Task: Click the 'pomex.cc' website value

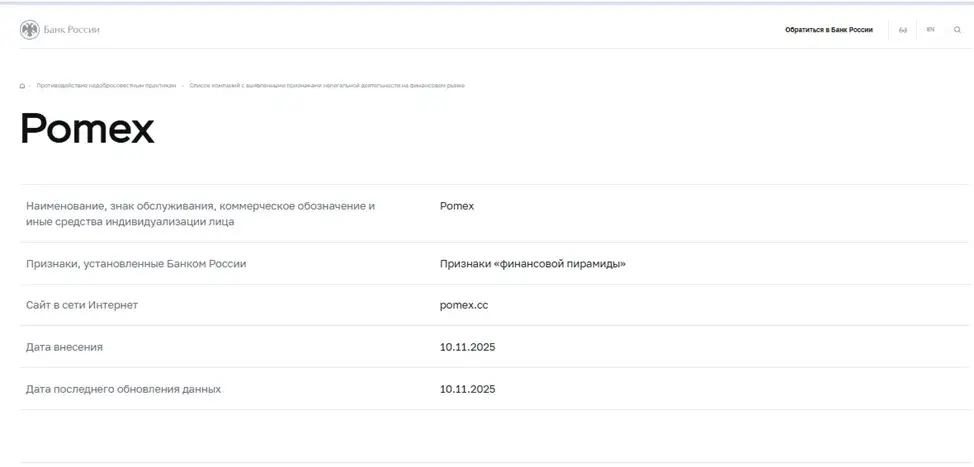Action: (x=463, y=306)
